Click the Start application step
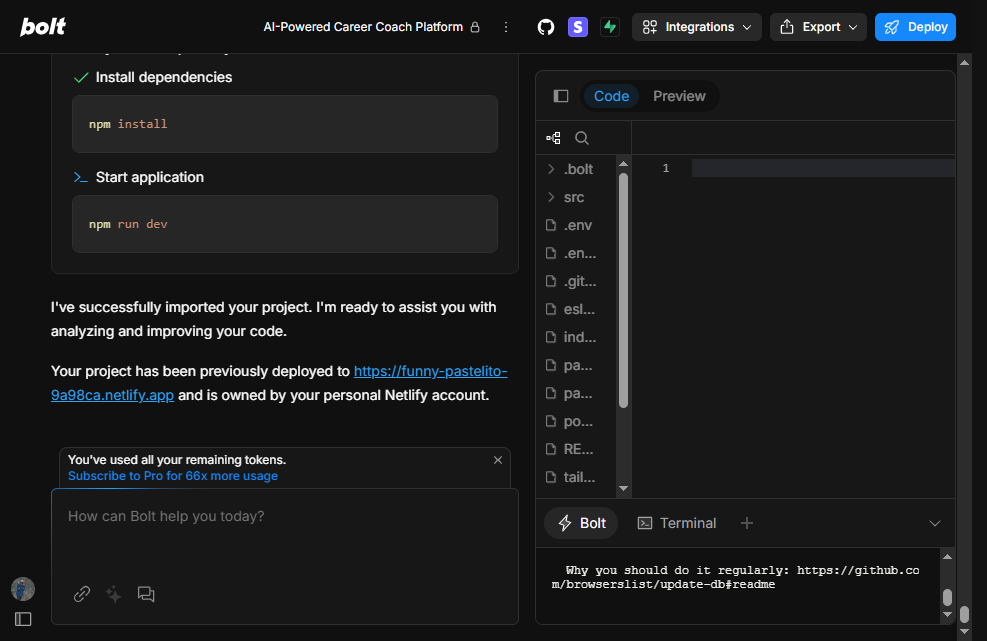The image size is (987, 641). 149,178
